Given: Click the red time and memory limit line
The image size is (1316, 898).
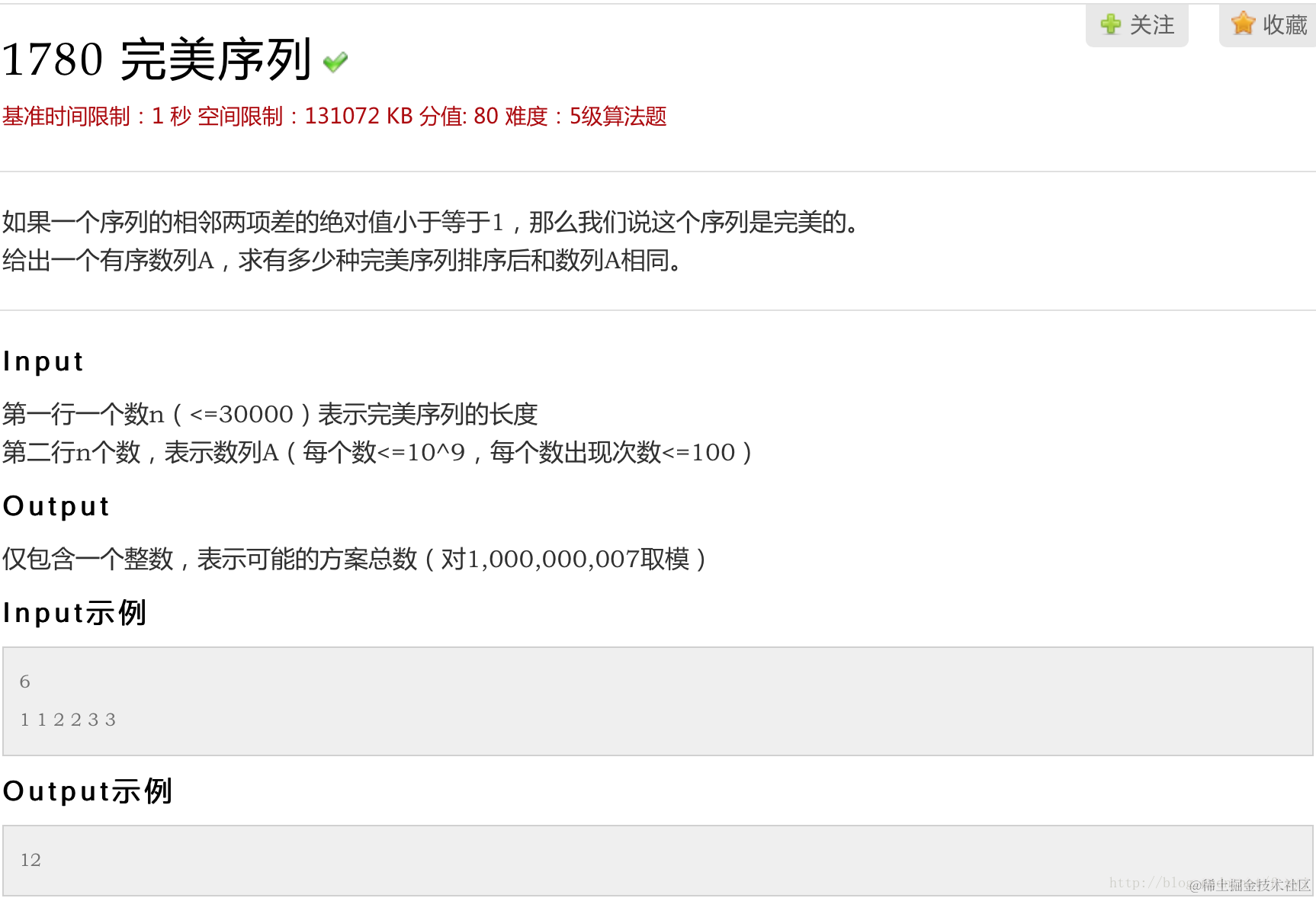Looking at the screenshot, I should coord(335,116).
